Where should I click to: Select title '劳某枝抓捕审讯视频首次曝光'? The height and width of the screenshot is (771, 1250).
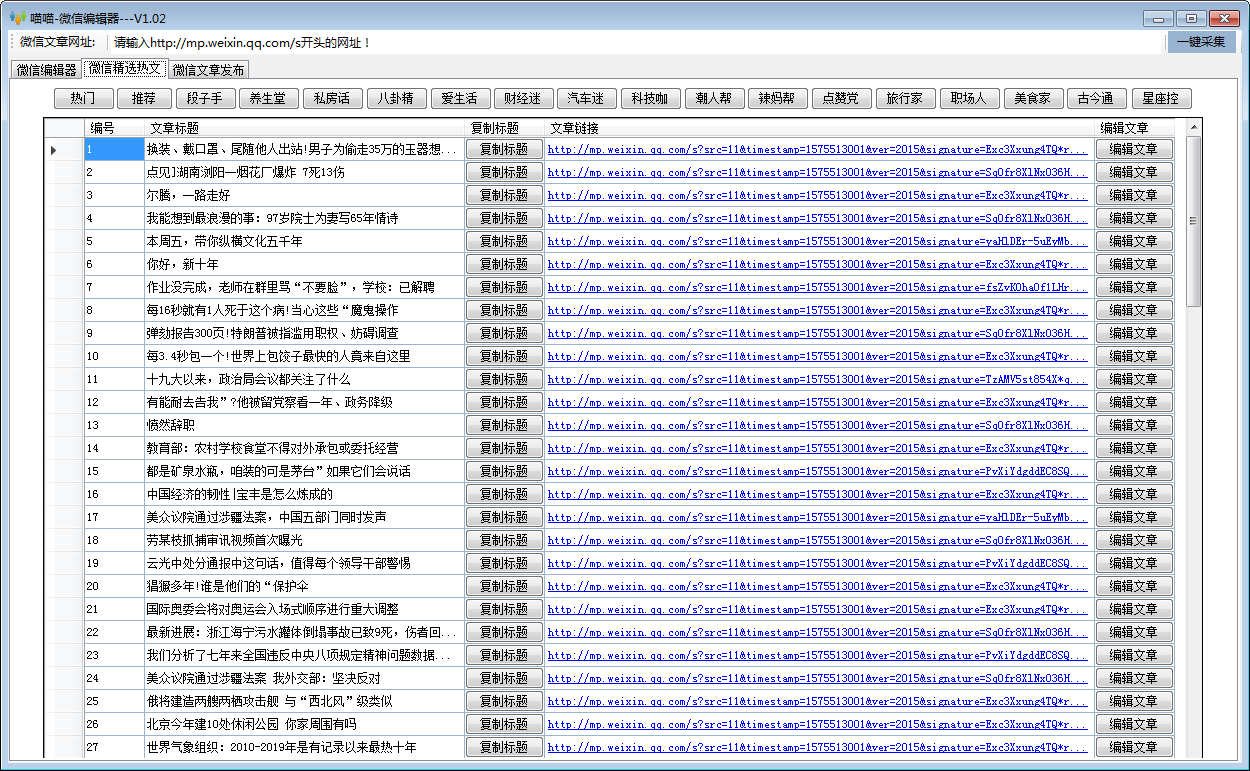(x=224, y=540)
